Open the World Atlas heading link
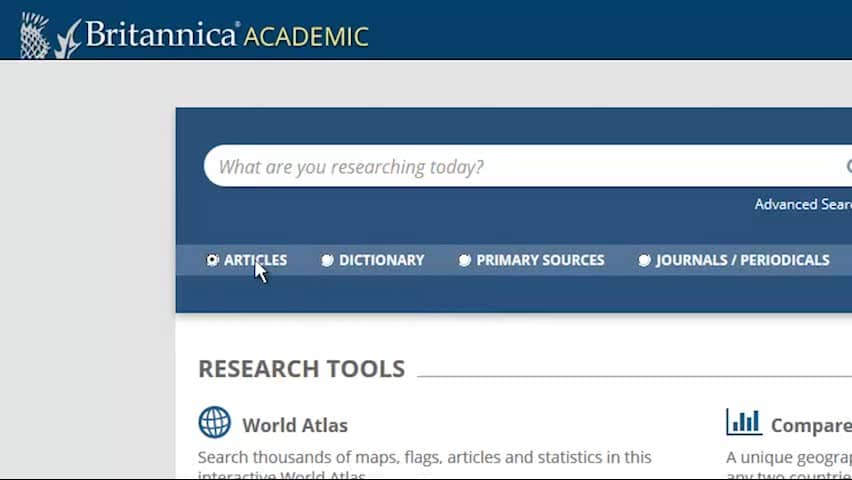 click(295, 426)
